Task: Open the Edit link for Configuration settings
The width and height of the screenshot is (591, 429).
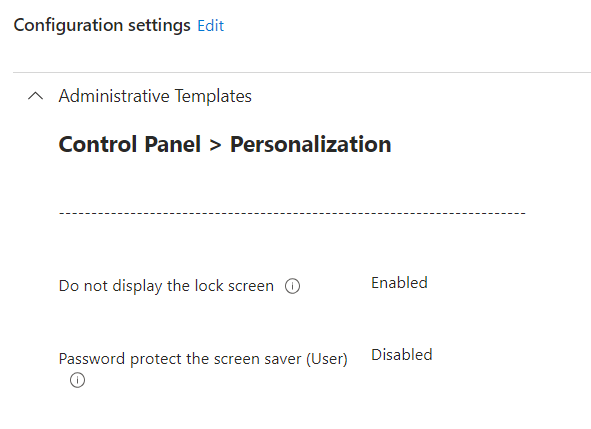Action: click(211, 26)
